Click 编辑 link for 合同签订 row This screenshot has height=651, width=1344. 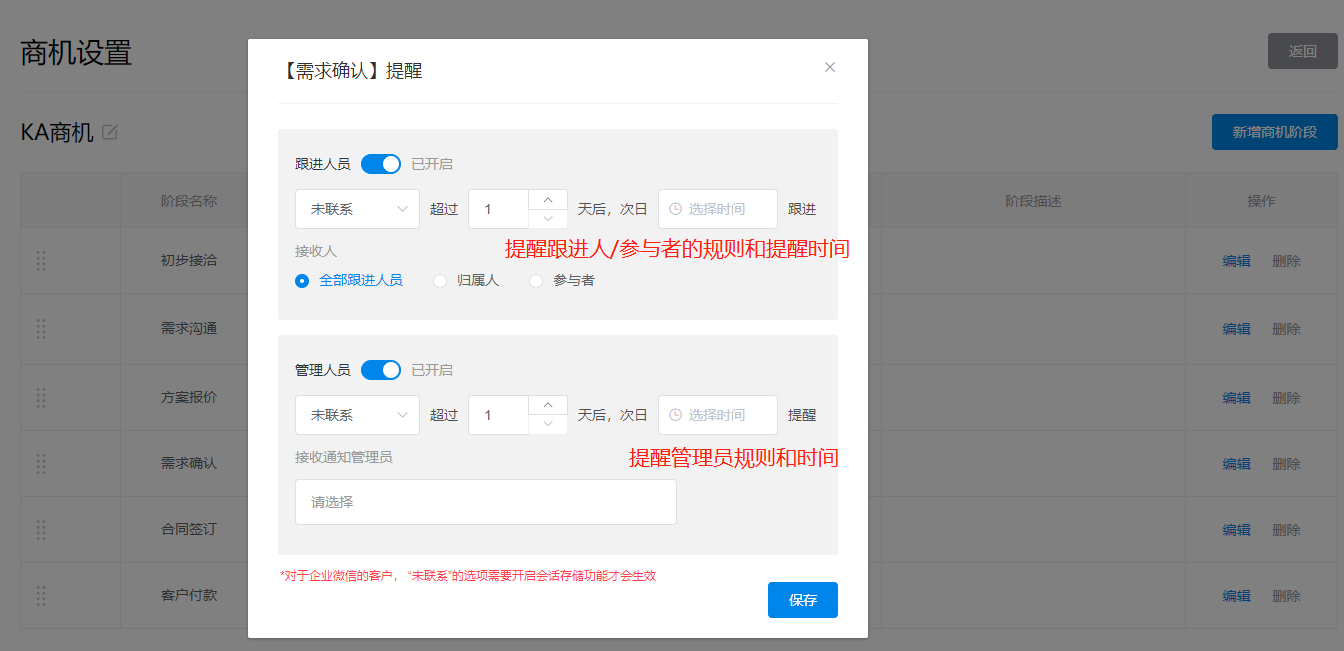click(x=1236, y=530)
